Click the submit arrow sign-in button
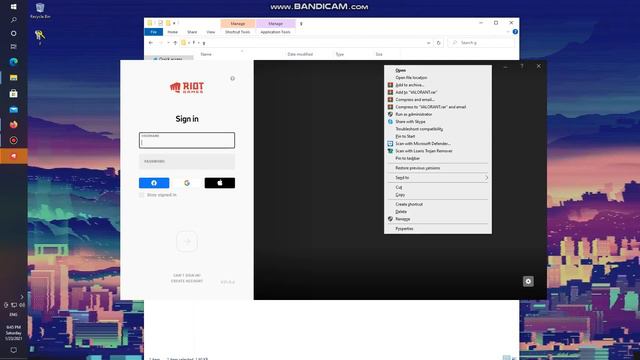This screenshot has height=360, width=640. point(187,242)
